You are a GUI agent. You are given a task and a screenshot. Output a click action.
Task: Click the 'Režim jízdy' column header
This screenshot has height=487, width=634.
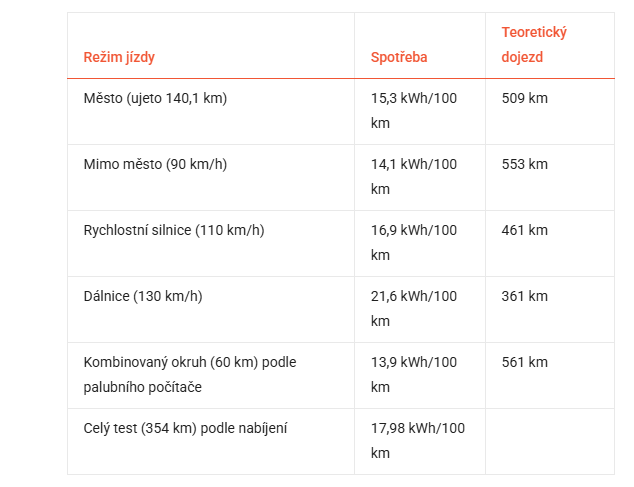(119, 57)
